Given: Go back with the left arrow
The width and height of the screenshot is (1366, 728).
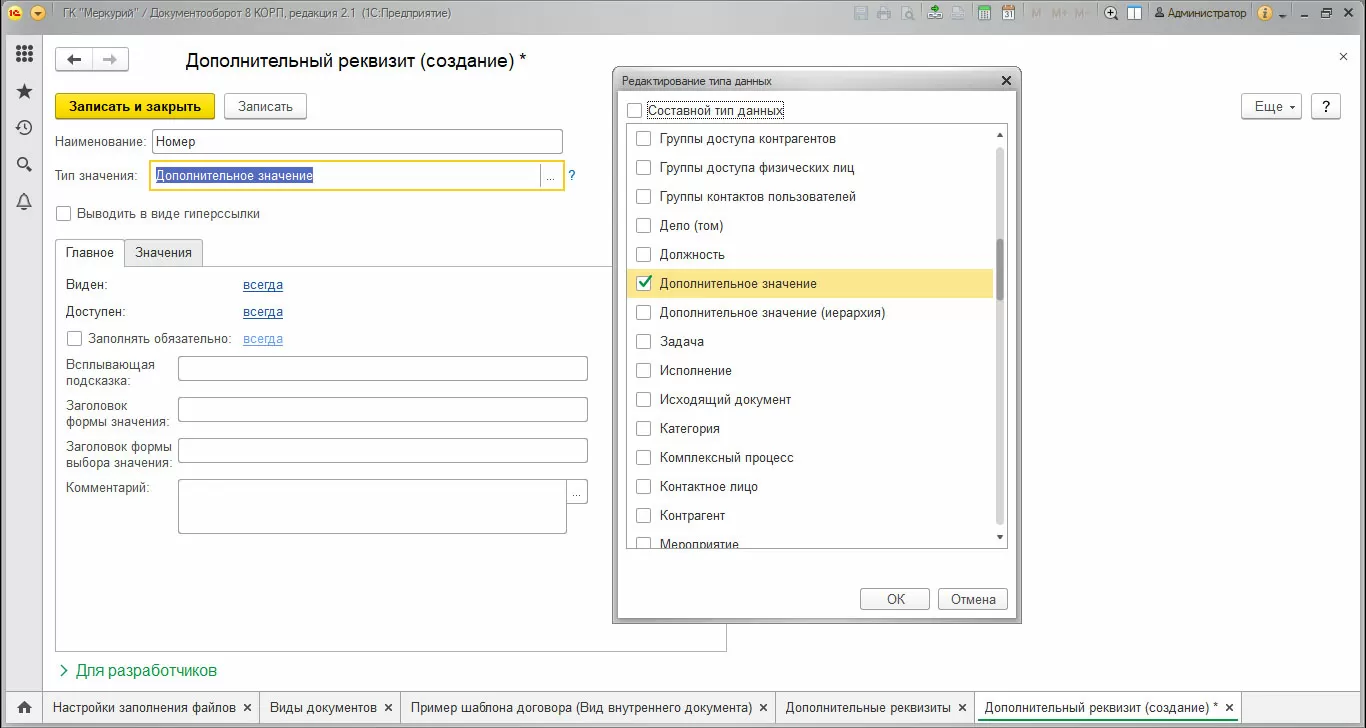Looking at the screenshot, I should click(74, 60).
